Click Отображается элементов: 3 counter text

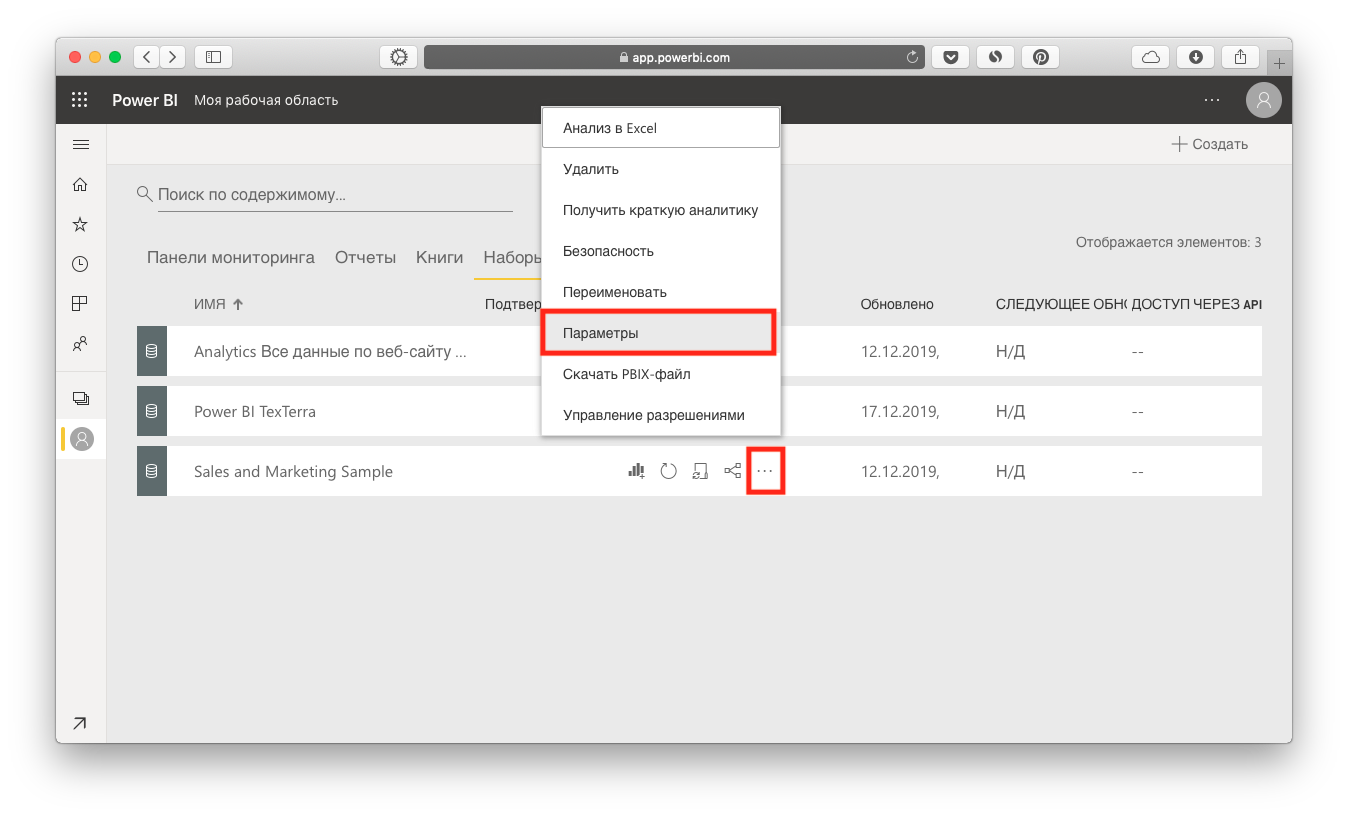point(1169,242)
